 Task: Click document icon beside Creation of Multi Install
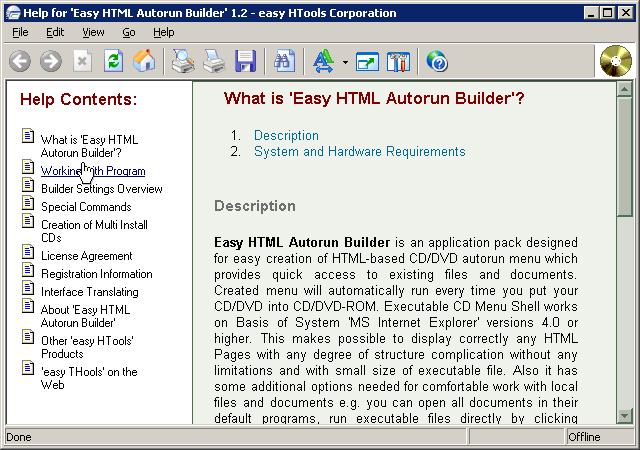point(28,220)
